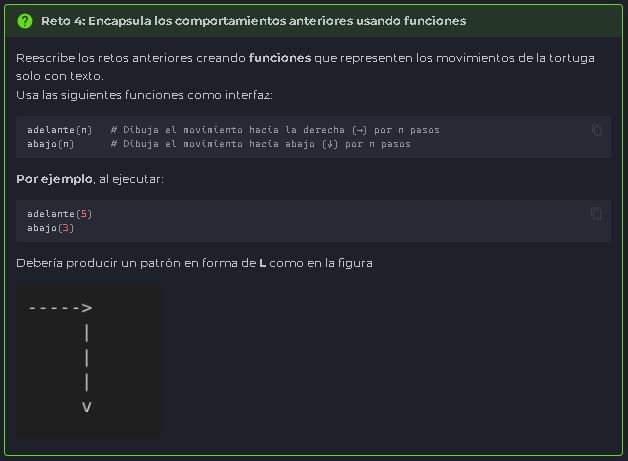The height and width of the screenshot is (461, 628).
Task: Copy the adelante(n) interface code block
Action: [x=596, y=130]
